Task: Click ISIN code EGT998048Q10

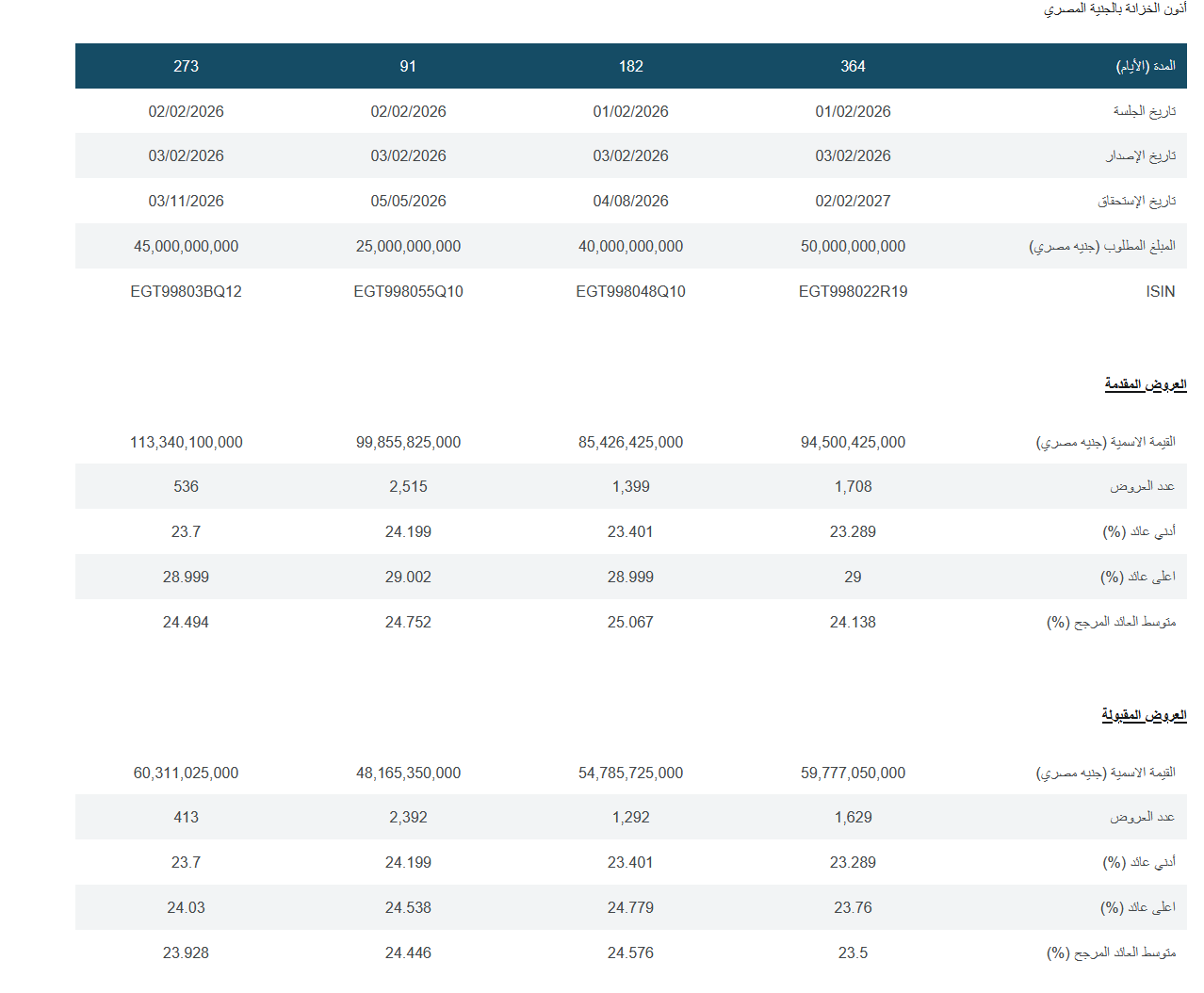Action: [630, 291]
